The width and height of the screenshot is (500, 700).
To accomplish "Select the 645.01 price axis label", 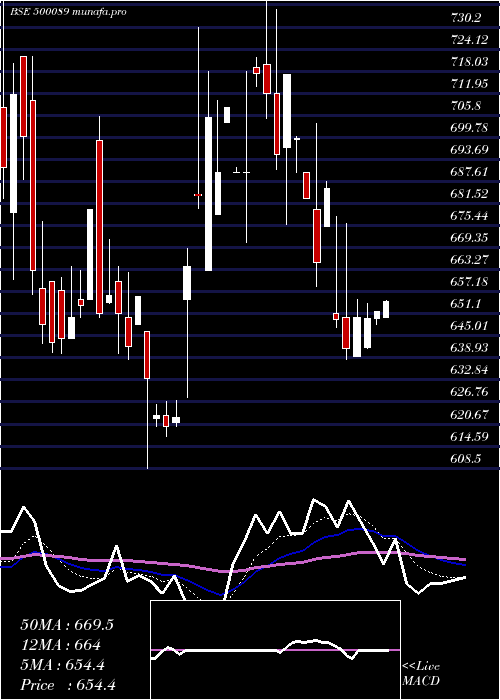I will point(469,326).
